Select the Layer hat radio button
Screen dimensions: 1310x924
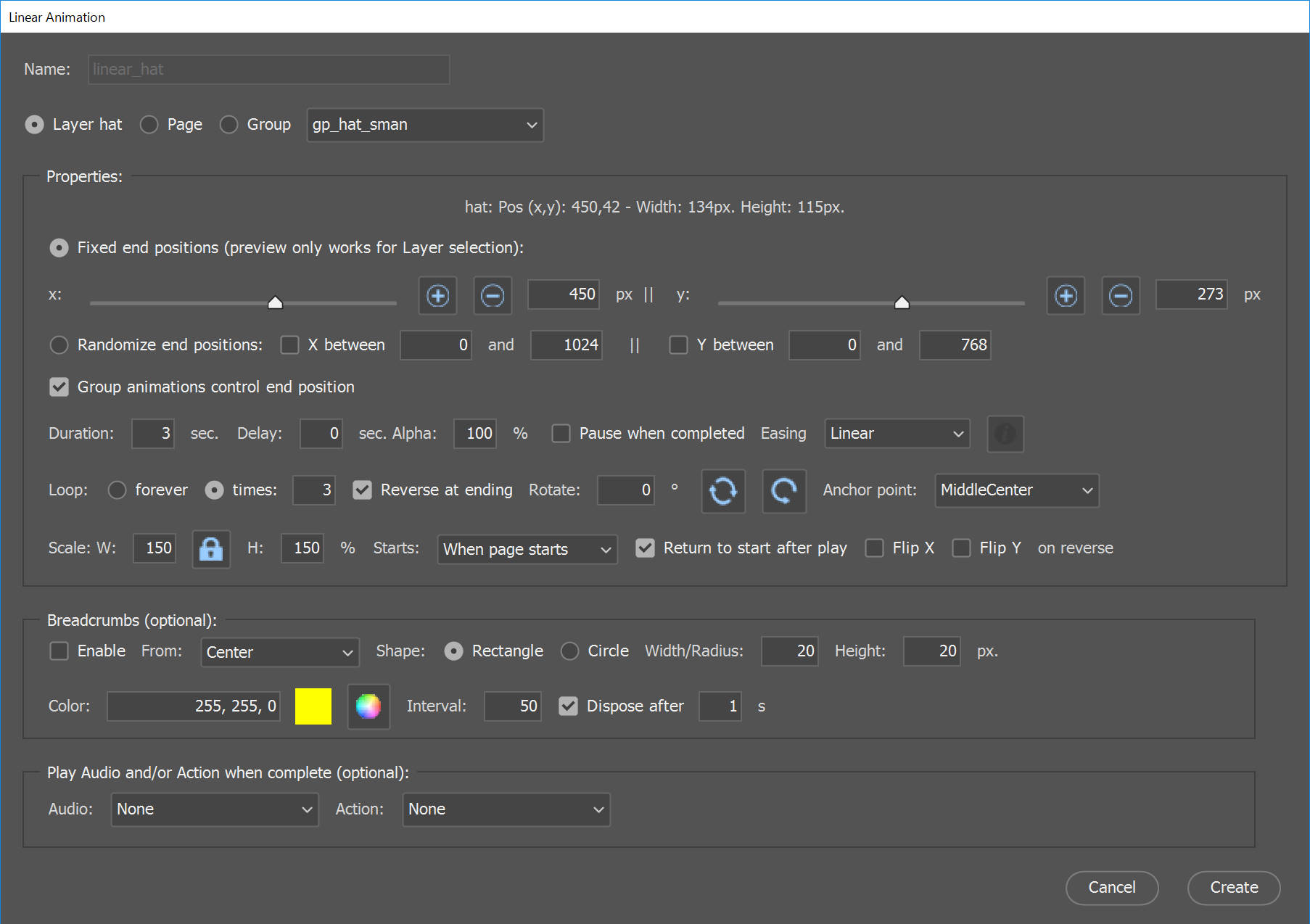(x=34, y=125)
